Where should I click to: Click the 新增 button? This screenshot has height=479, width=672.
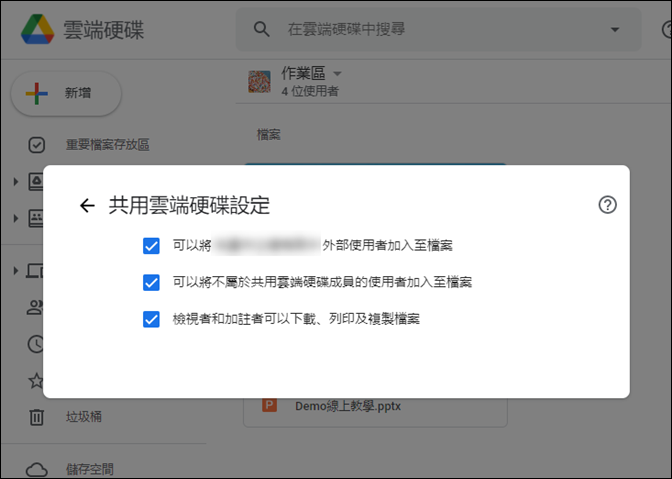click(66, 93)
